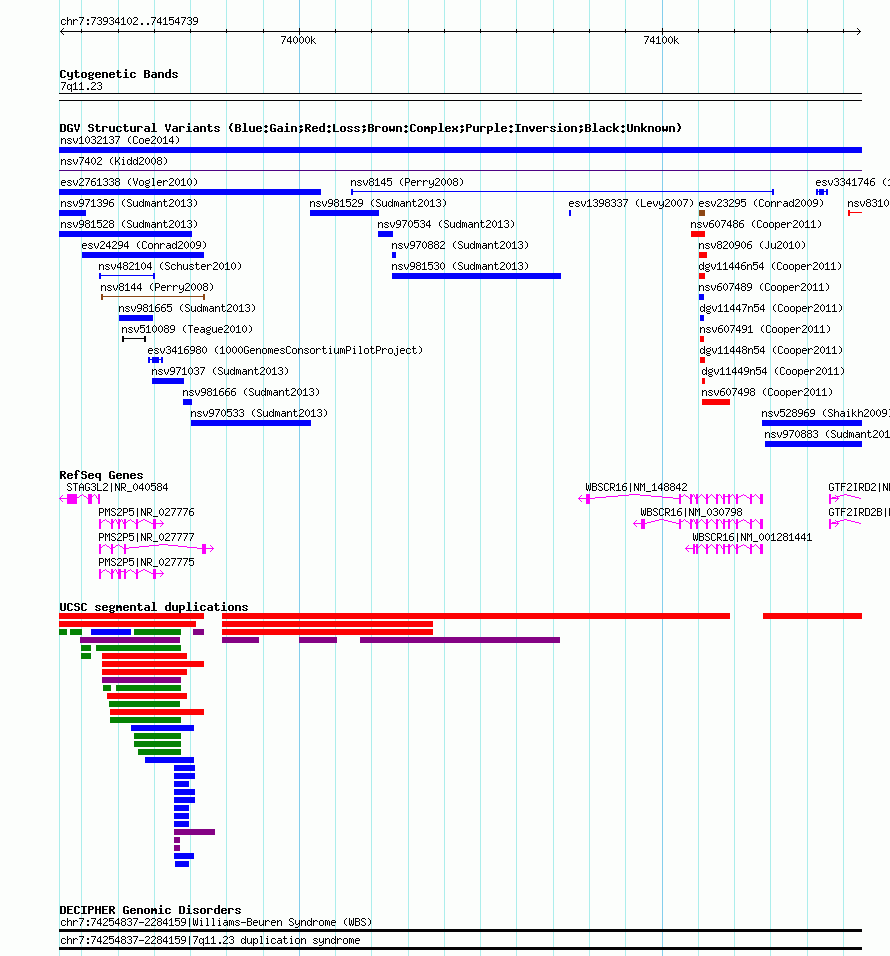Select the nsv970533 (Sudmant2013) blue bar
The image size is (890, 956).
click(x=251, y=423)
